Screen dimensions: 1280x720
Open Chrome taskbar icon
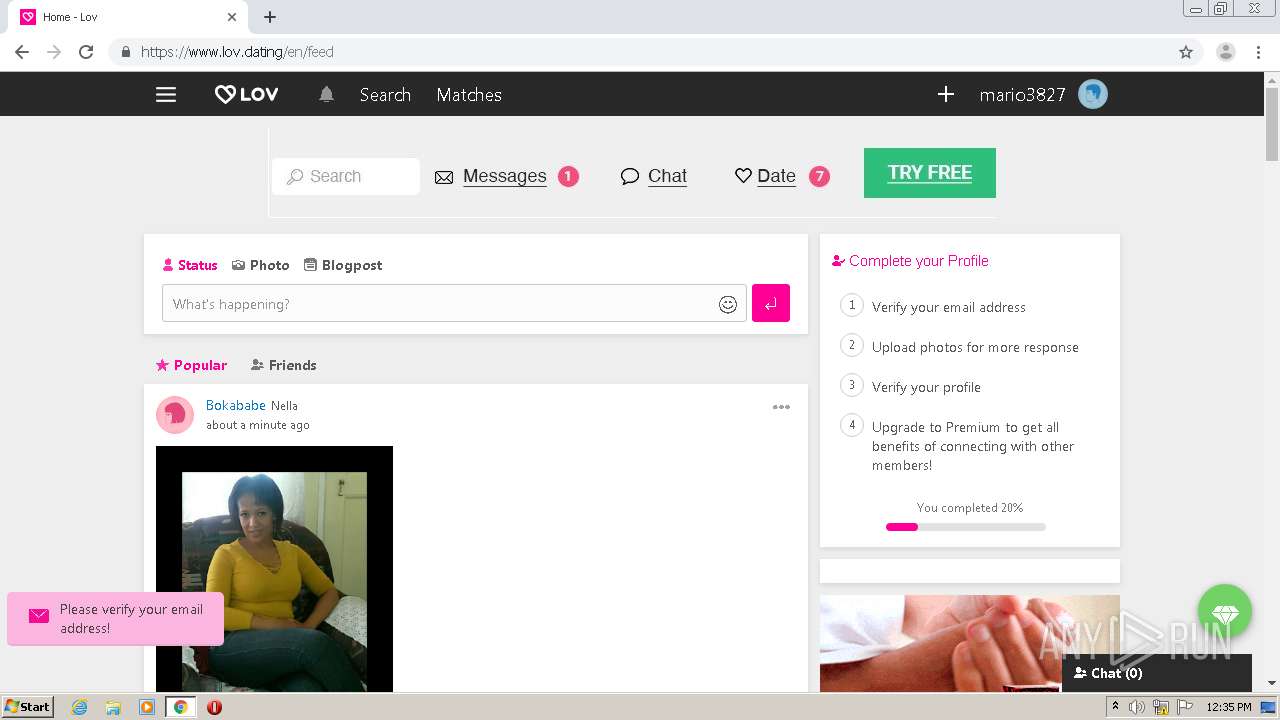(180, 707)
